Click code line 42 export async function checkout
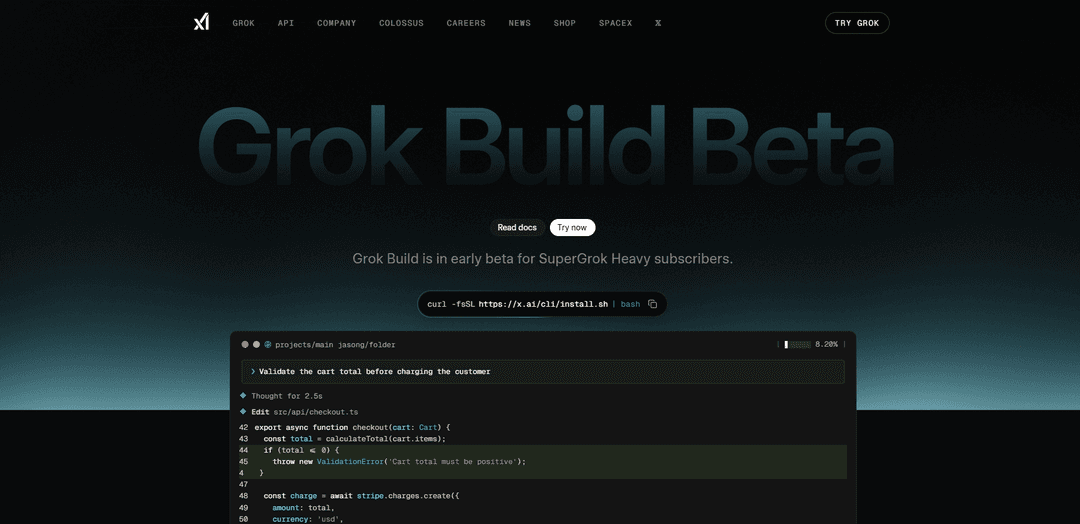Screen dimensions: 1080x524 click(352, 427)
